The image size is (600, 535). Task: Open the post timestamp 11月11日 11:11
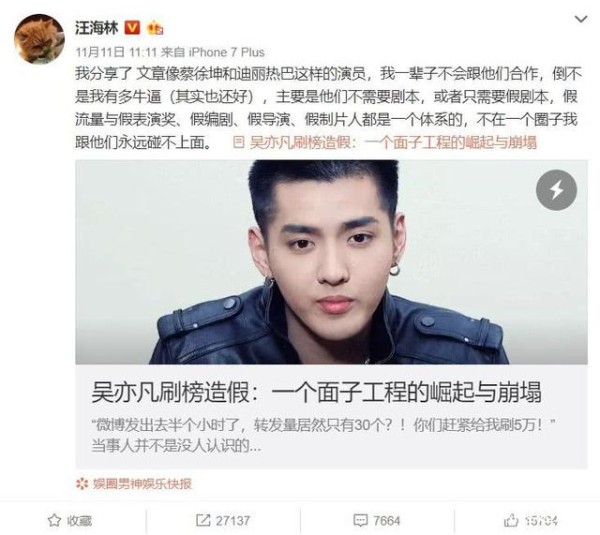tap(116, 52)
